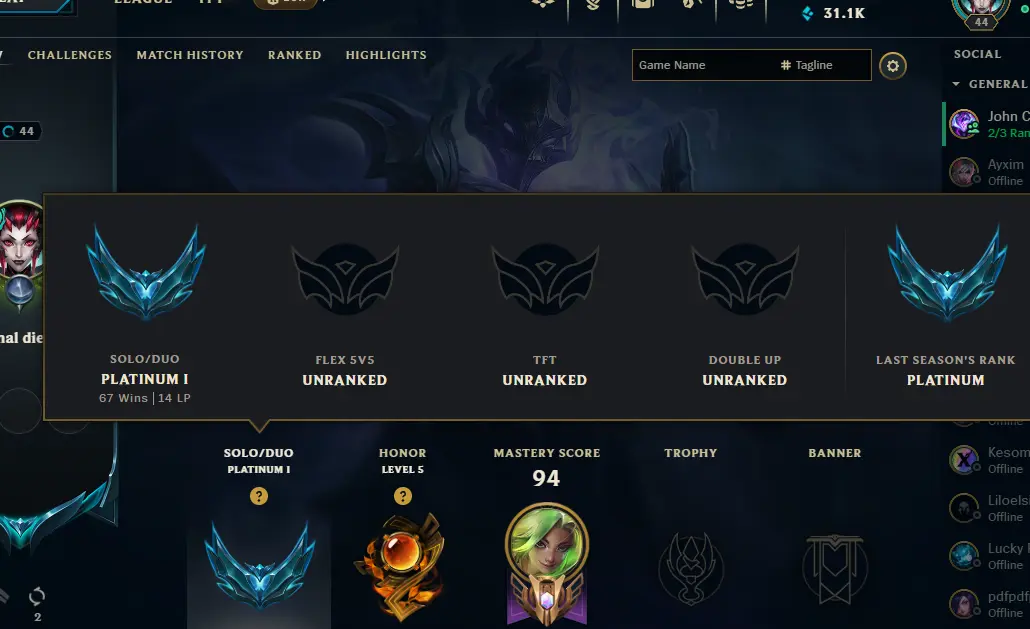Viewport: 1030px width, 629px height.
Task: Click the Solo/Duo Platinum rank crest
Action: coord(259,565)
